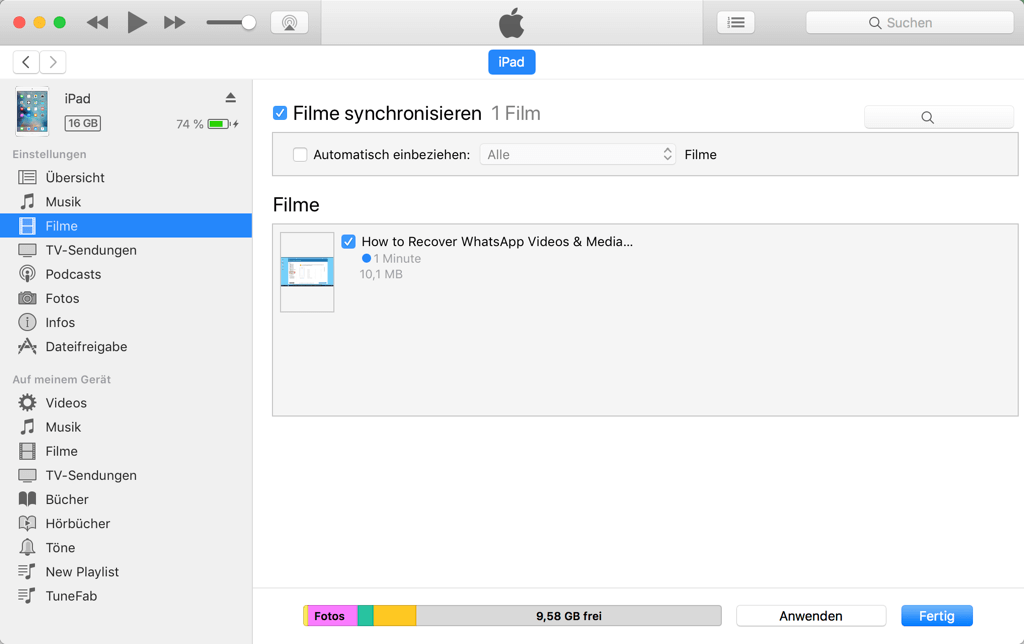Click the Fotos camera icon
The image size is (1024, 644).
click(x=27, y=298)
